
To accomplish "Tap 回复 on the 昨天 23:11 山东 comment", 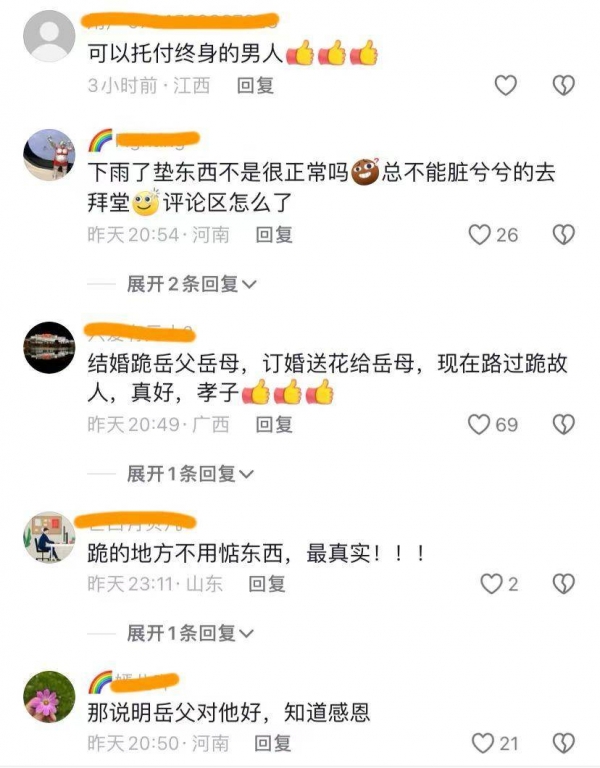I will (267, 584).
